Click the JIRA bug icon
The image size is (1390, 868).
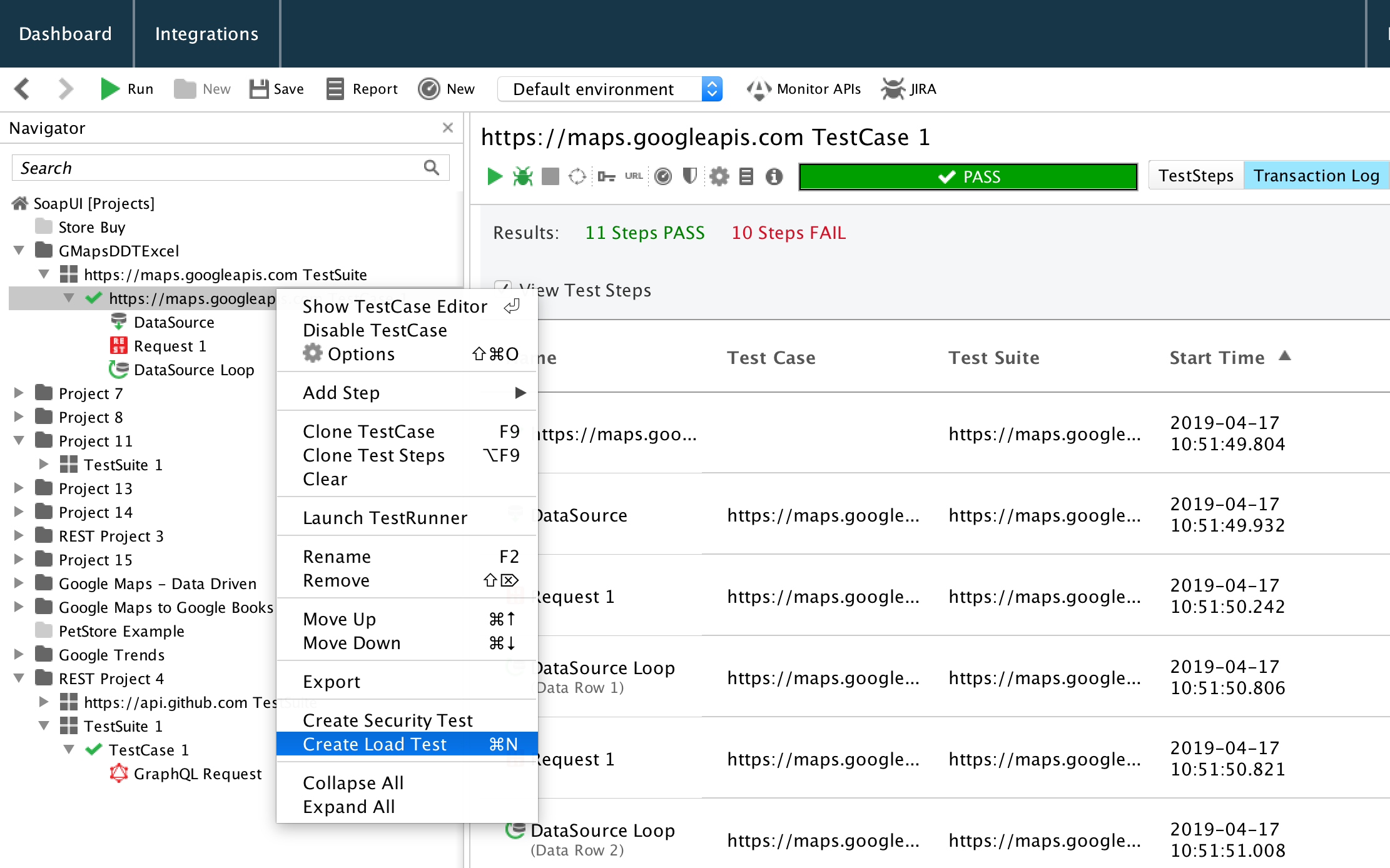tap(893, 89)
